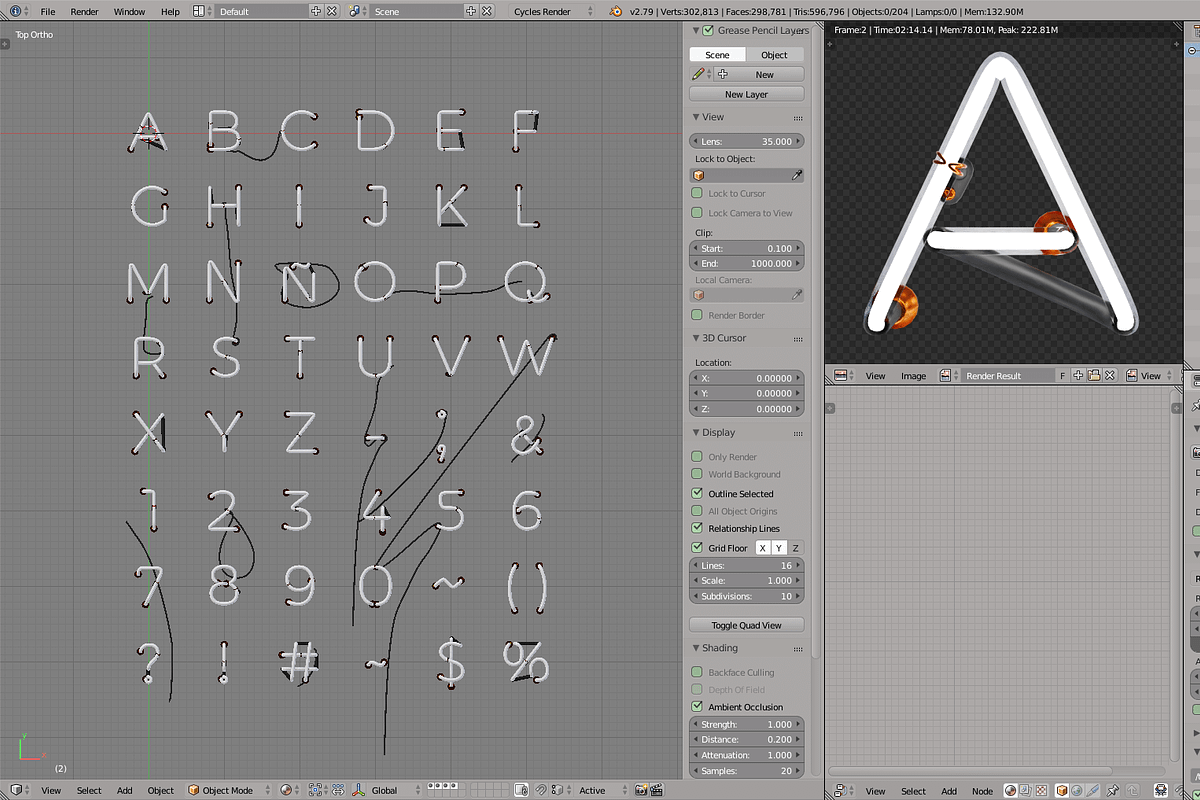The image size is (1200, 800).
Task: Click New grease pencil data button
Action: [758, 74]
